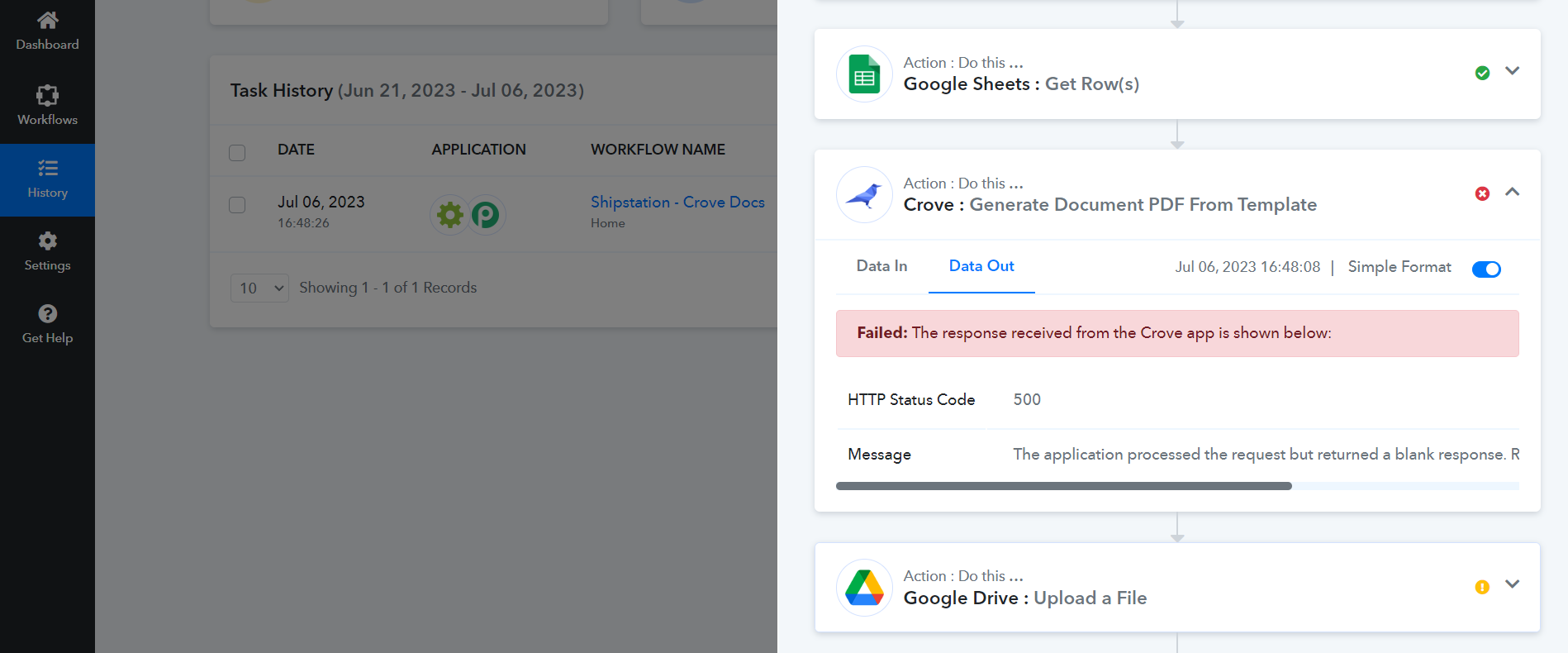The image size is (1568, 653).
Task: Click the blank response Message text
Action: [x=1266, y=455]
